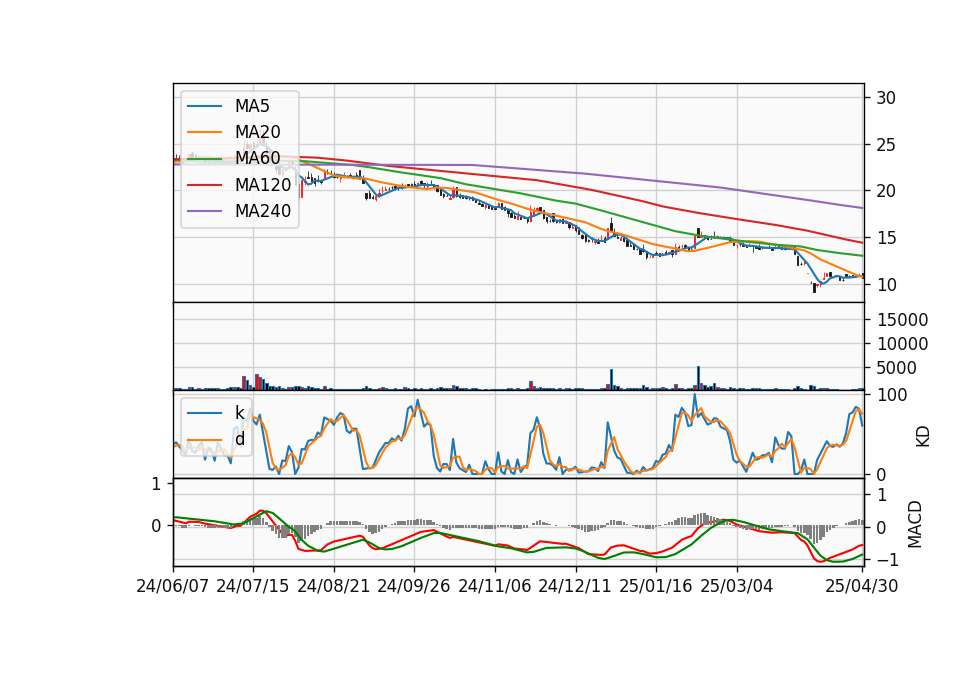Click the price axis value 25
This screenshot has width=960, height=690.
[886, 145]
